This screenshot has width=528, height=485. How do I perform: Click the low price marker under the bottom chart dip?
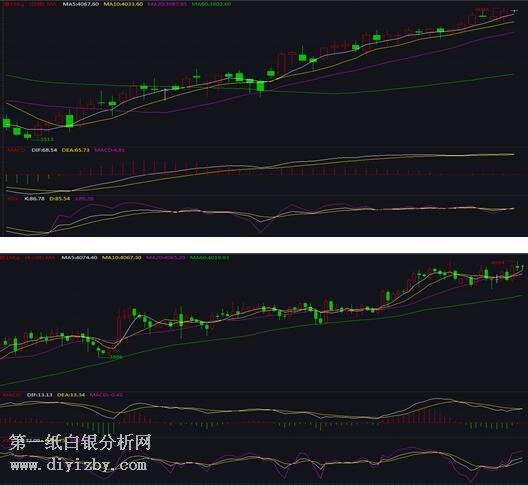pos(116,357)
